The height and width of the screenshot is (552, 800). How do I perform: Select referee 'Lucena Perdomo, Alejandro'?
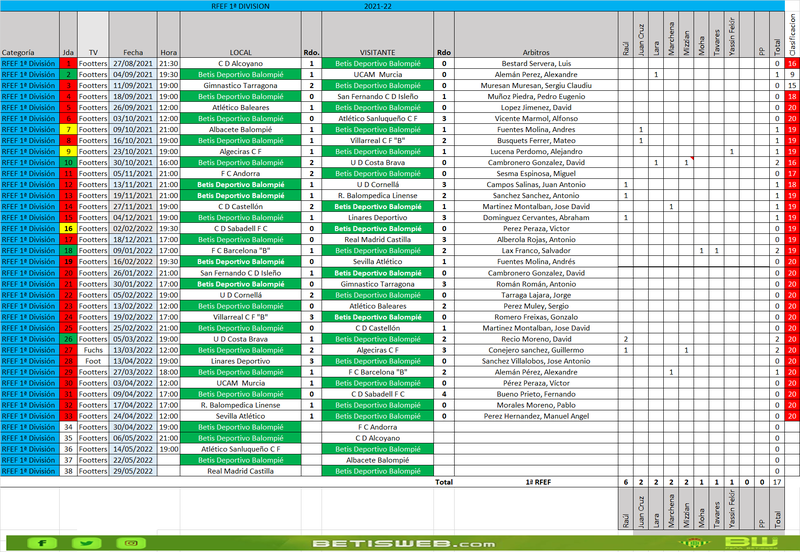(536, 152)
